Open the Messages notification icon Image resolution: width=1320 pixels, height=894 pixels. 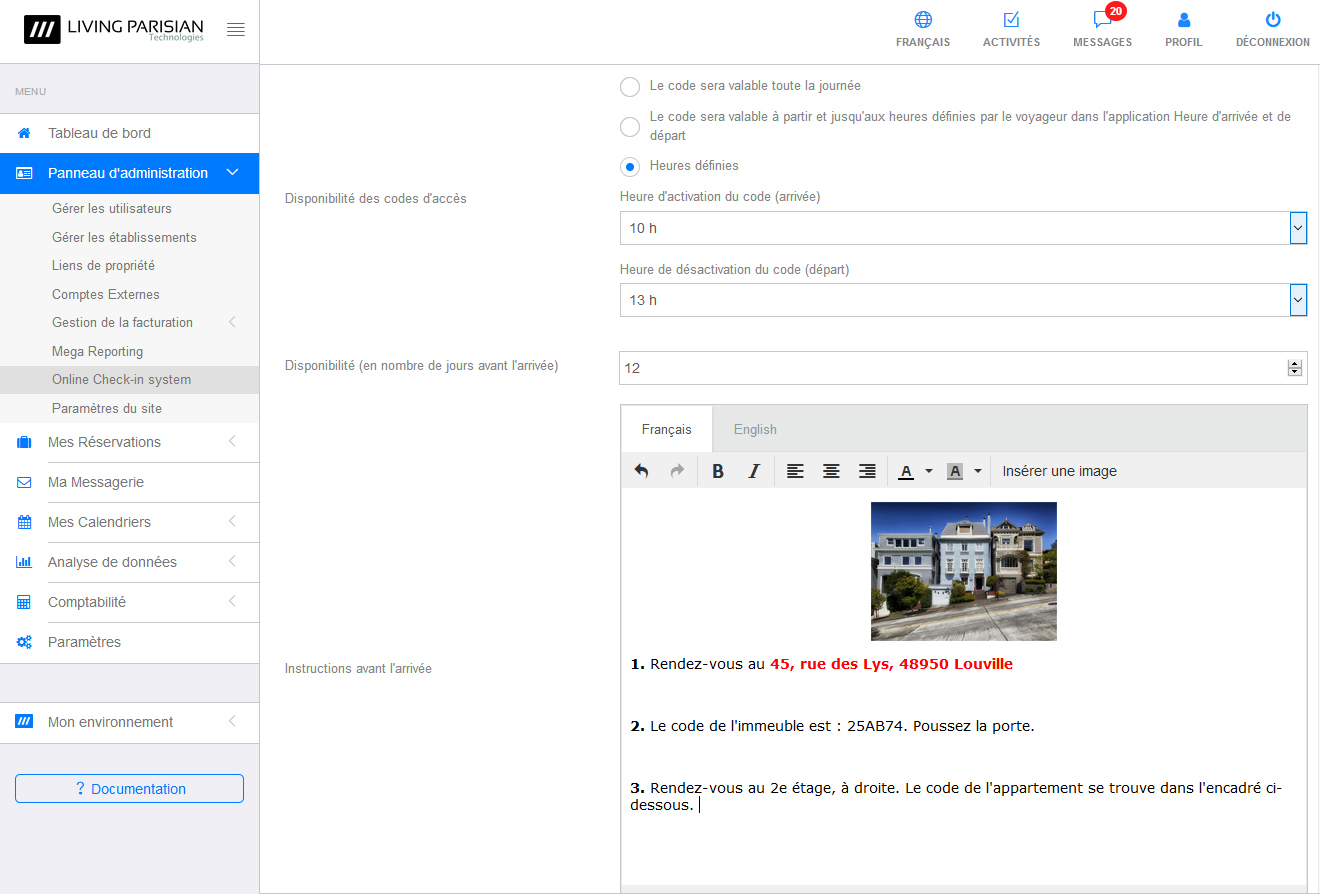point(1102,21)
